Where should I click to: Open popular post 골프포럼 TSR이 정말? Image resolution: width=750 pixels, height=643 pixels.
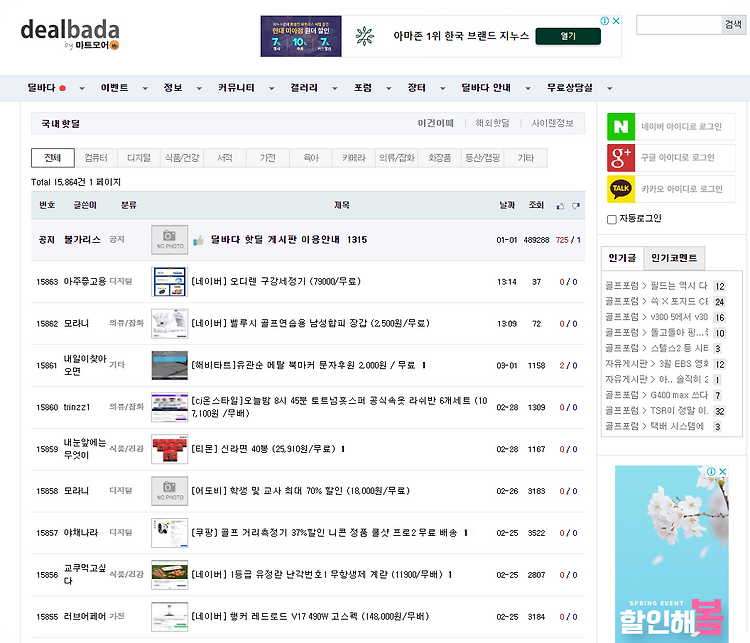pyautogui.click(x=656, y=411)
